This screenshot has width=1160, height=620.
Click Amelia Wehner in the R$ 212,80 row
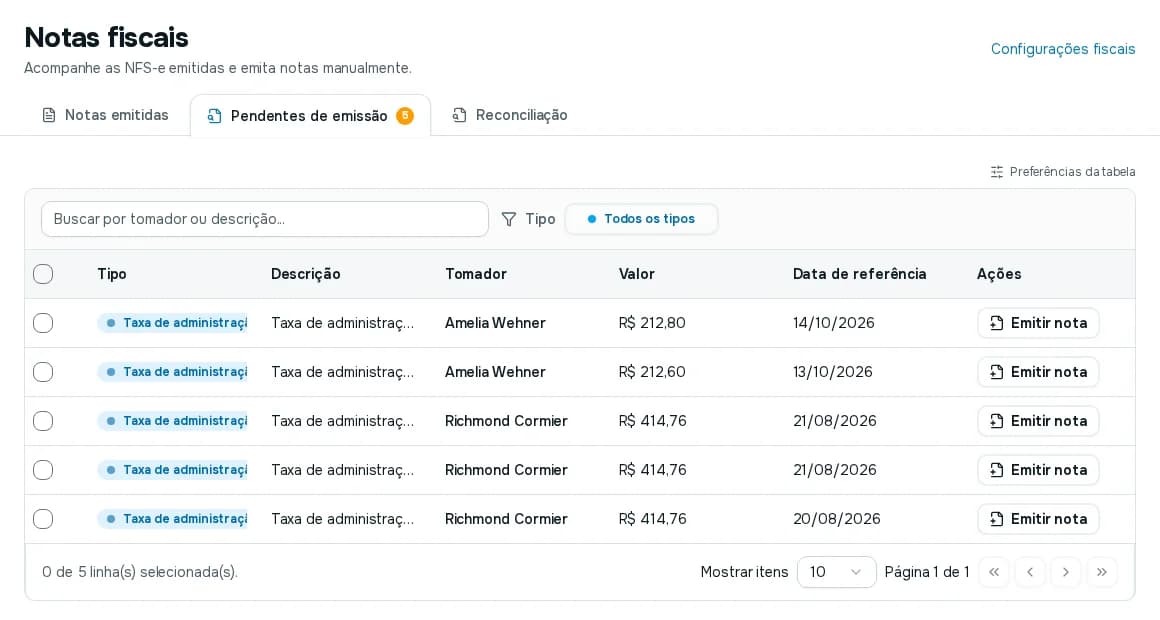[x=495, y=323]
